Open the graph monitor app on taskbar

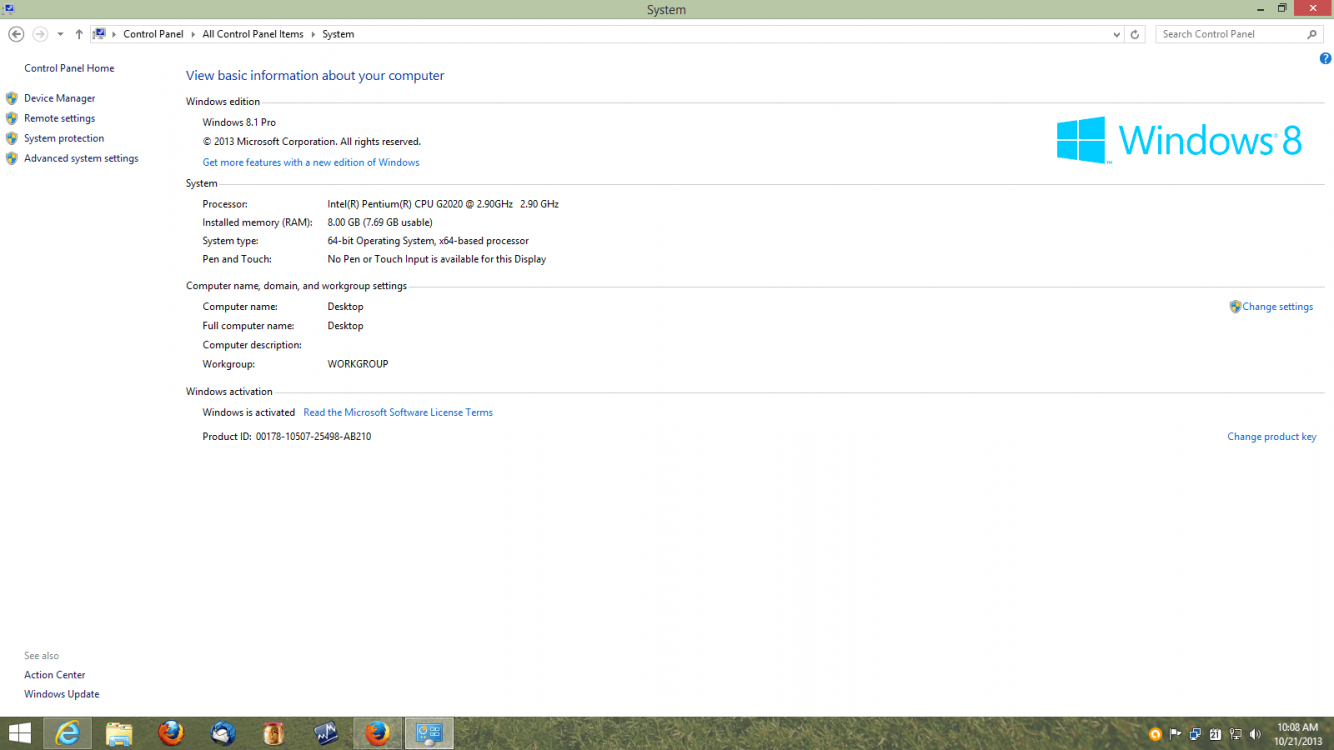[326, 733]
